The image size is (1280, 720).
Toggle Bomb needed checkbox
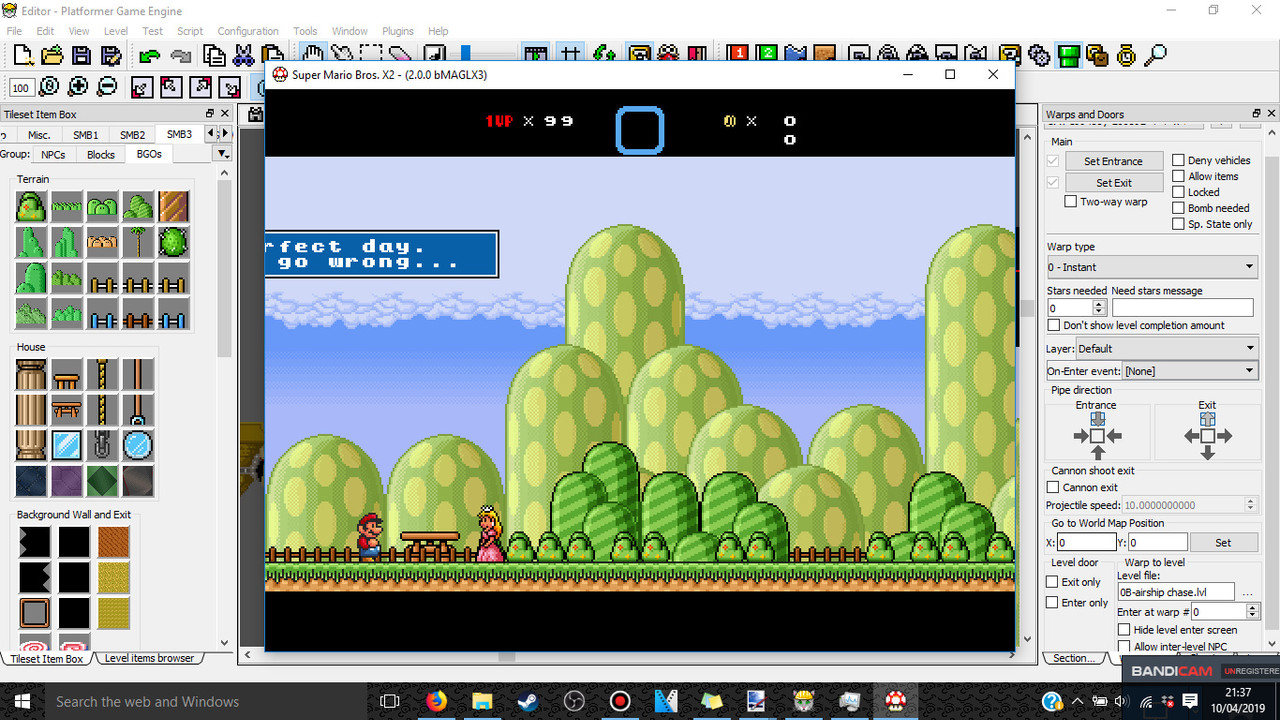tap(1178, 208)
